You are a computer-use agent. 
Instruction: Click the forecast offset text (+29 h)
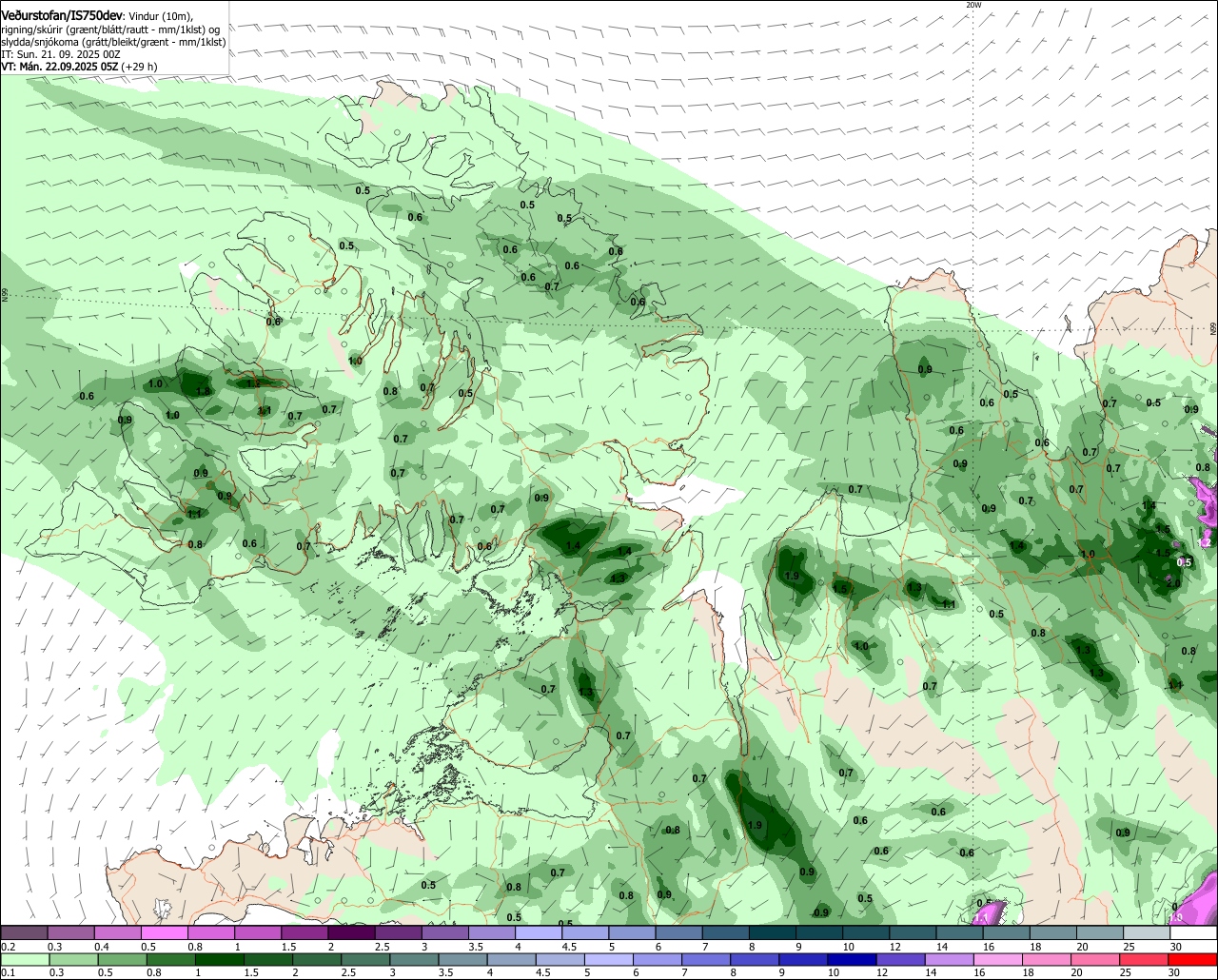tap(139, 67)
